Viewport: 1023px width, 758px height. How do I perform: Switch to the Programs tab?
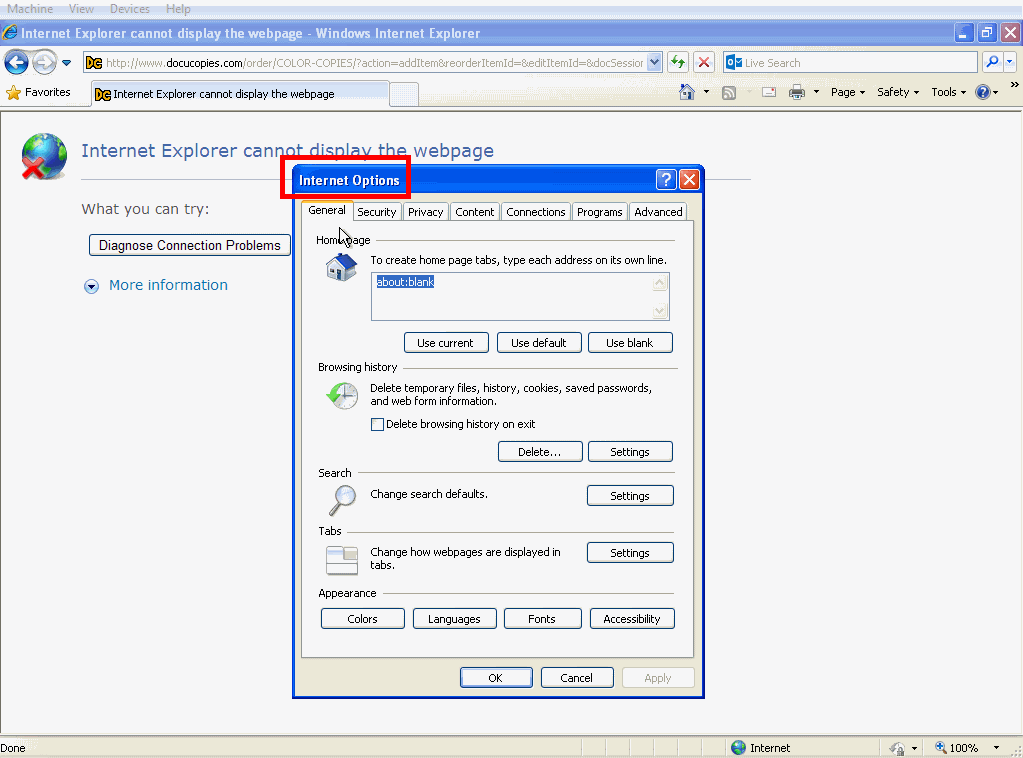coord(600,212)
